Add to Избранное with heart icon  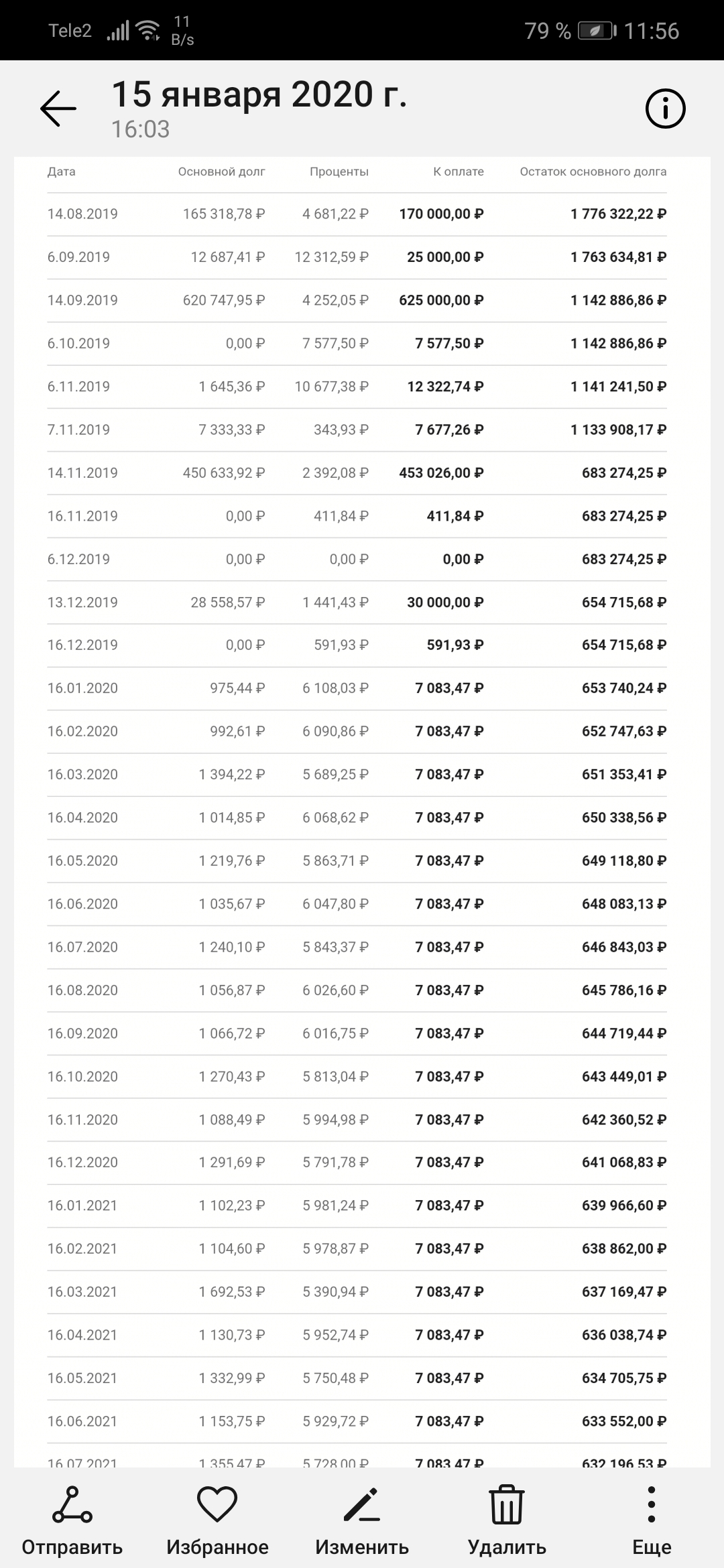(x=217, y=1505)
